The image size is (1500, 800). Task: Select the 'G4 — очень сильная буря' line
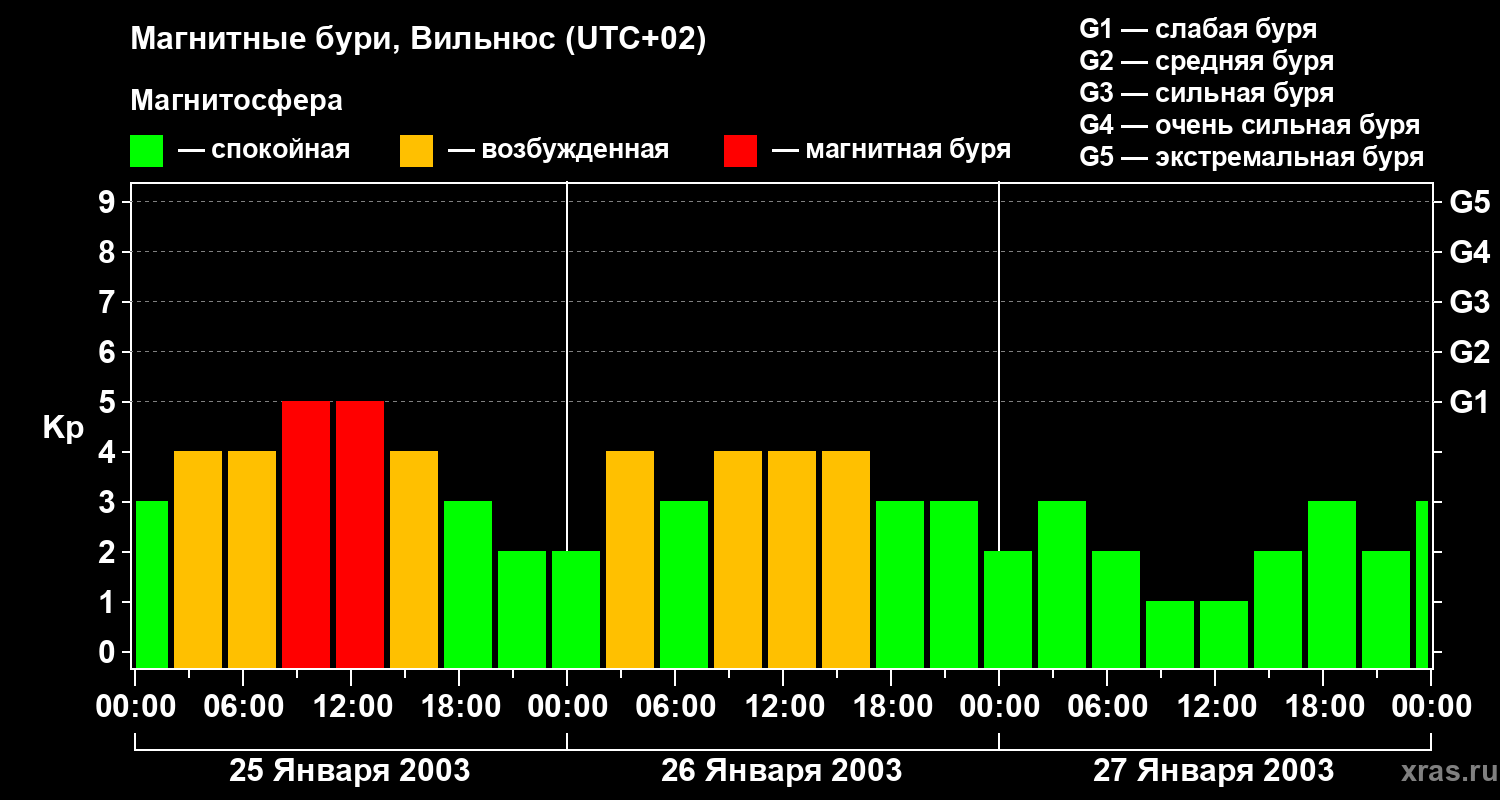tap(1250, 125)
